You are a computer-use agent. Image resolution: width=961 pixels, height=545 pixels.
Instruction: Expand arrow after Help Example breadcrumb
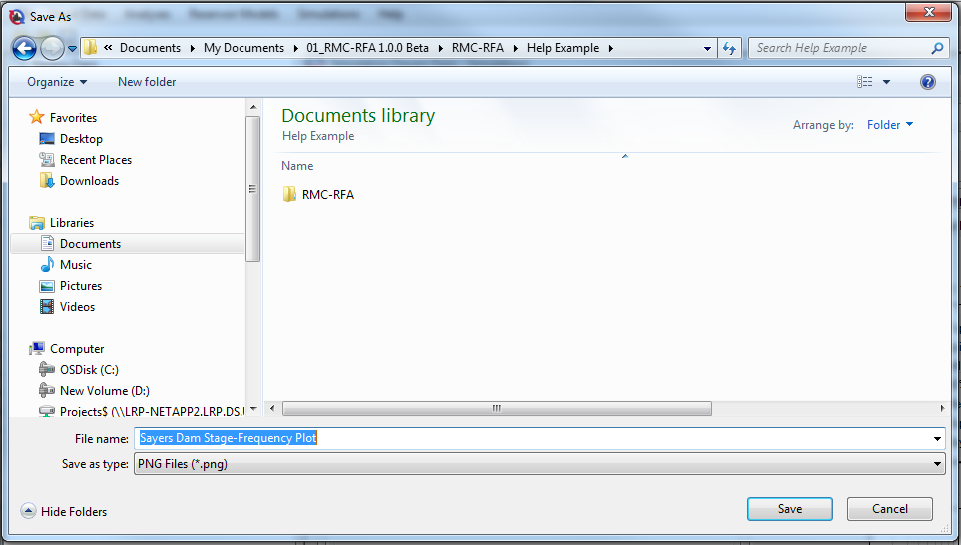[x=610, y=48]
